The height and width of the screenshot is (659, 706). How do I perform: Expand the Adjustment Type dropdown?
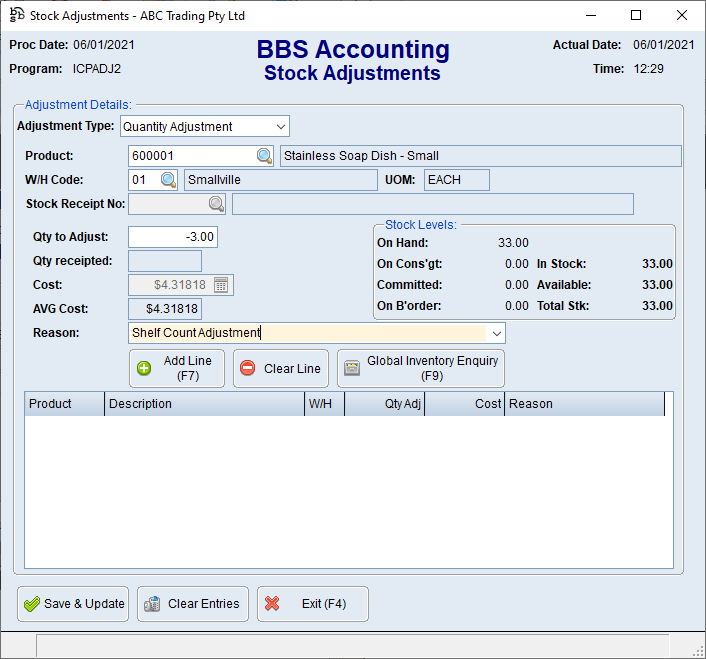pos(281,127)
